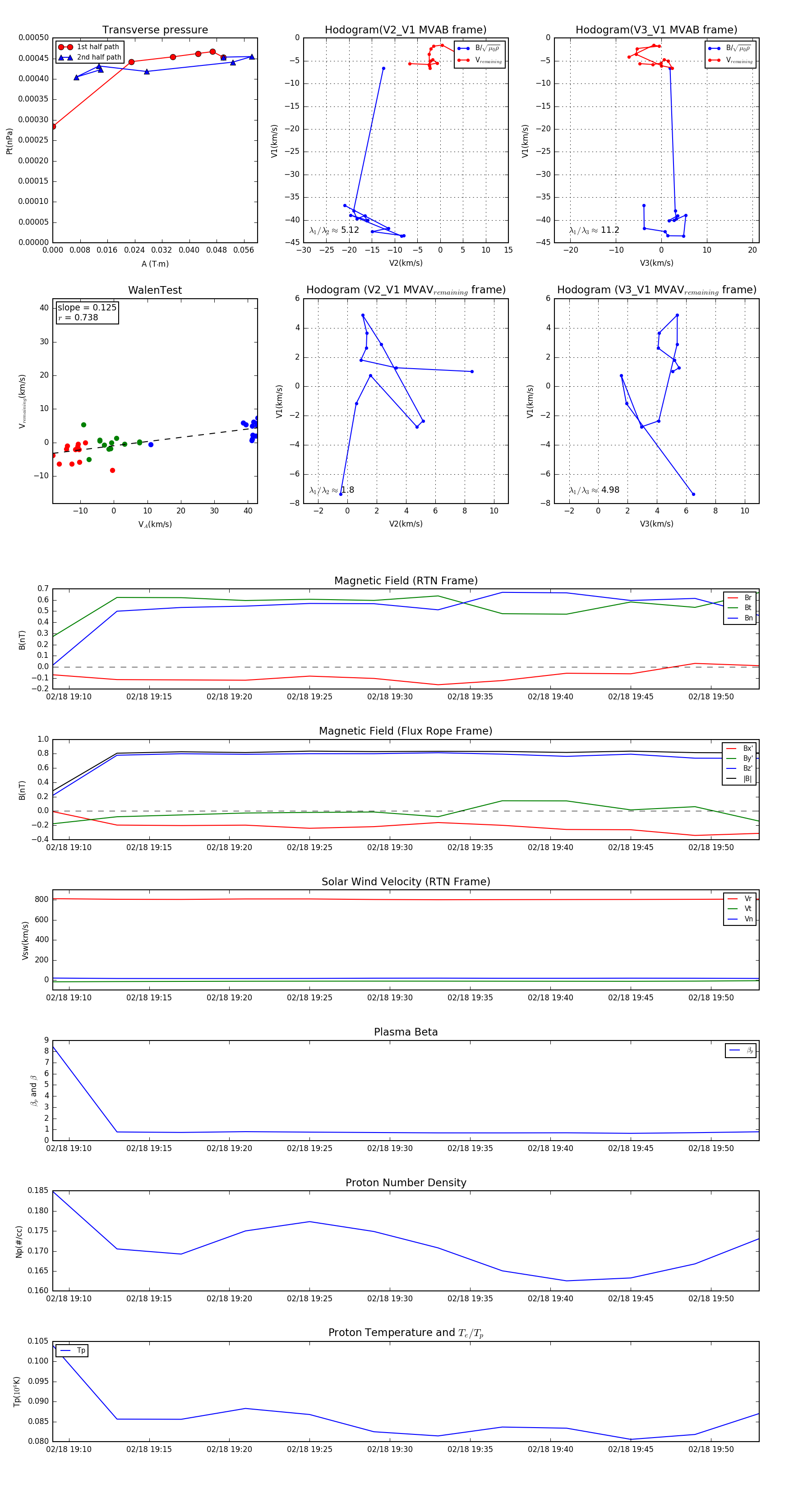The height and width of the screenshot is (1489, 812).
Task: Click the βp legend in Plasma Beta
Action: click(x=741, y=1050)
